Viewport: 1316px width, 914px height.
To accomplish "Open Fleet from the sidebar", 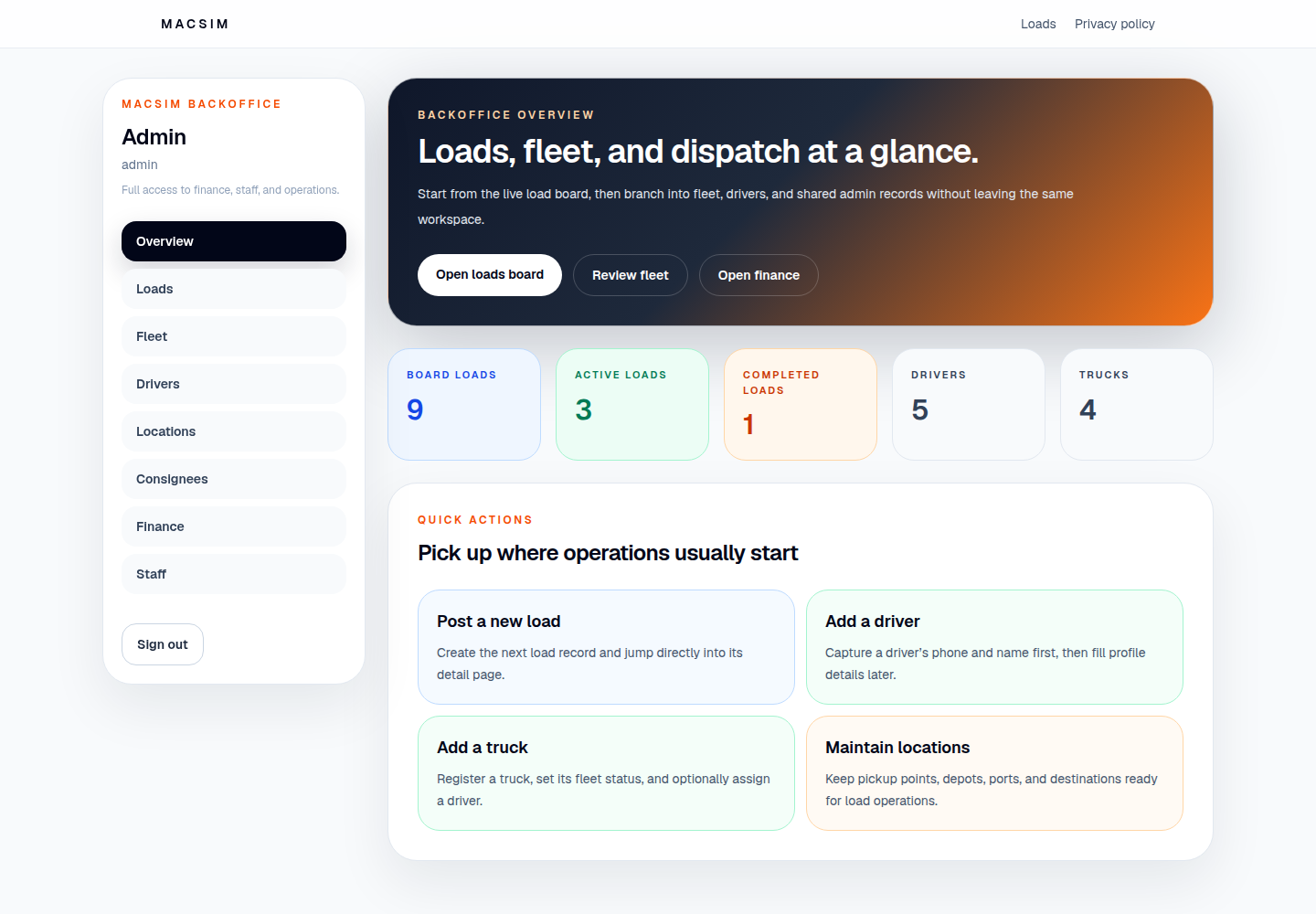I will [234, 336].
